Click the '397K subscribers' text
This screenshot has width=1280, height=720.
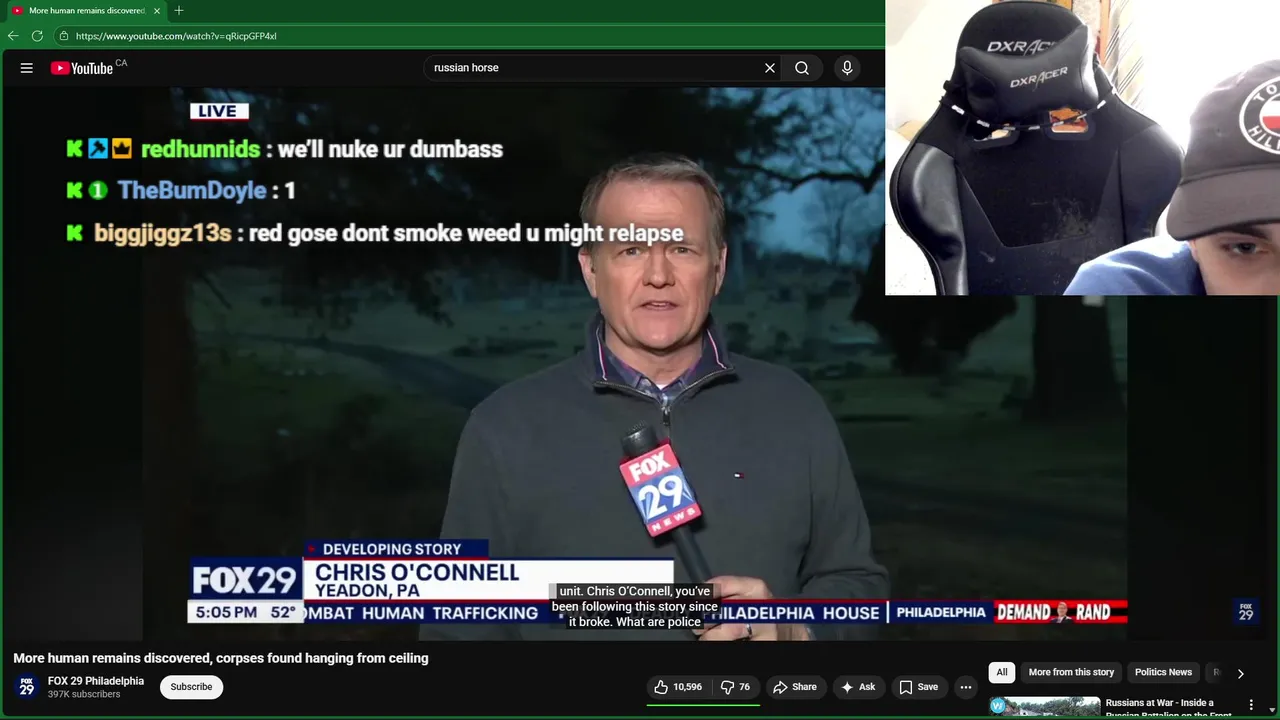(x=84, y=694)
